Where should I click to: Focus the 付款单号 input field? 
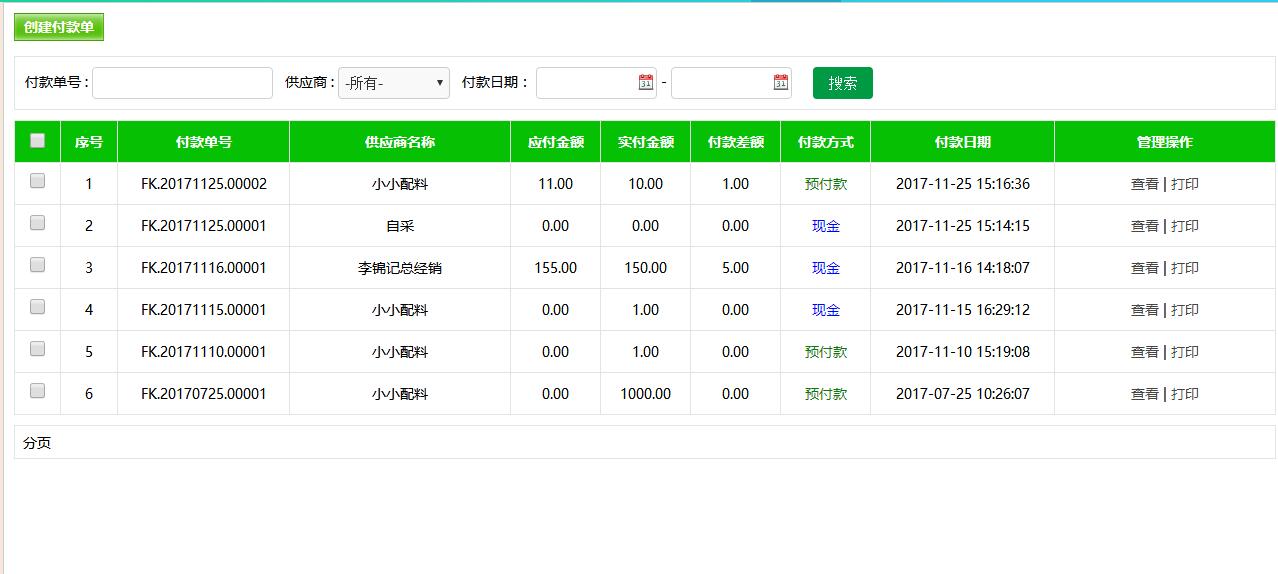point(182,83)
